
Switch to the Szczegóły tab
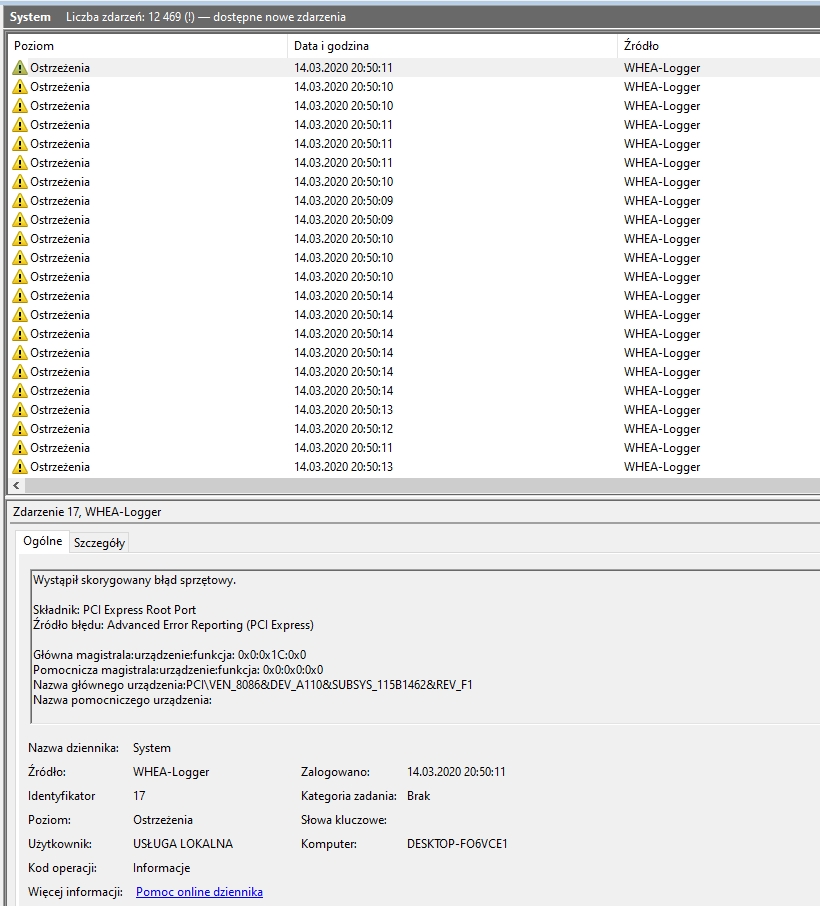[98, 542]
